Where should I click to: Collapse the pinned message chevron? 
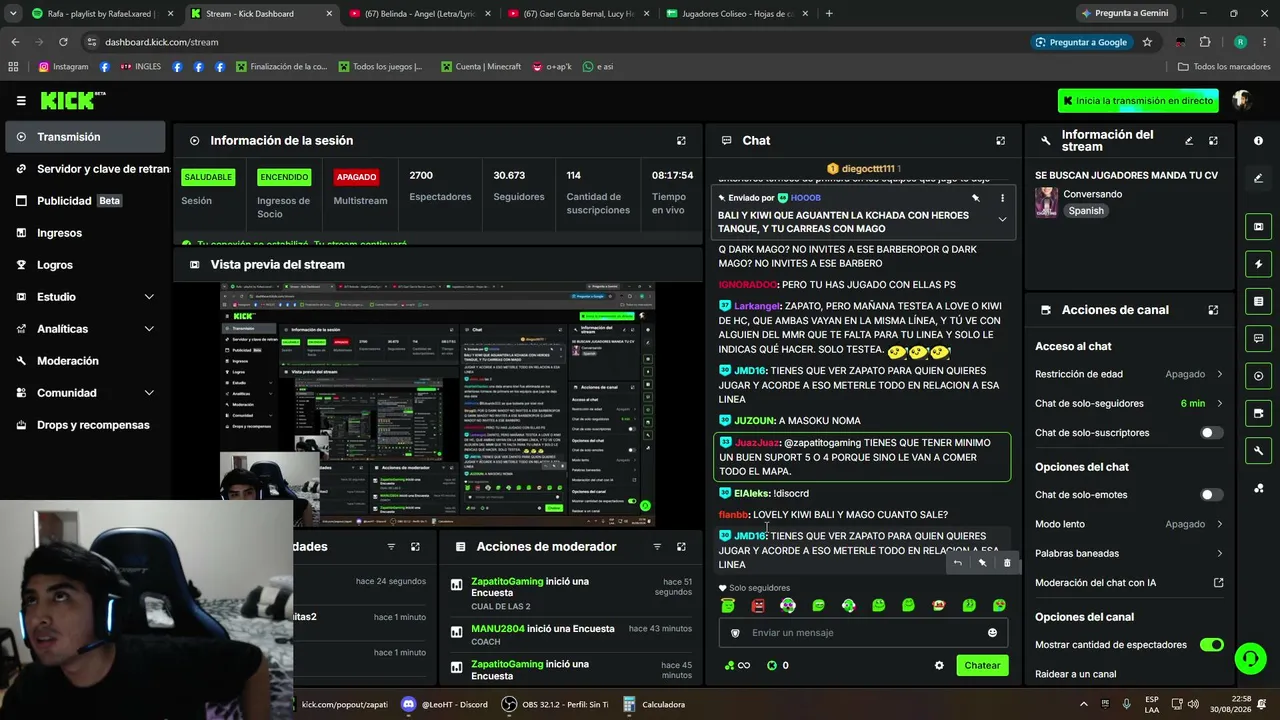(1002, 220)
